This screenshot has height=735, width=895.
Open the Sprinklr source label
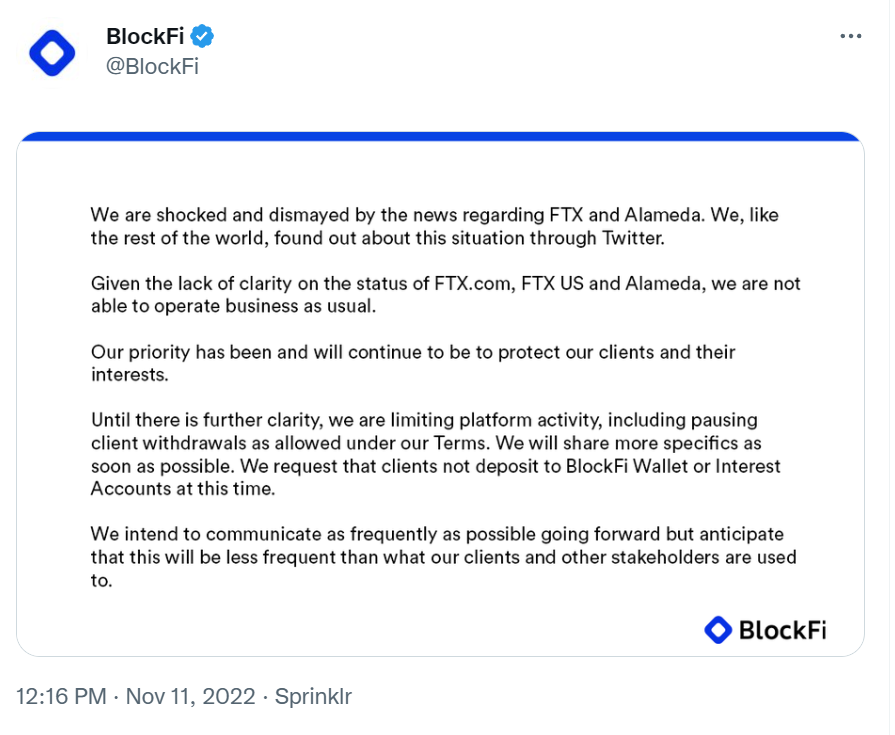(313, 697)
